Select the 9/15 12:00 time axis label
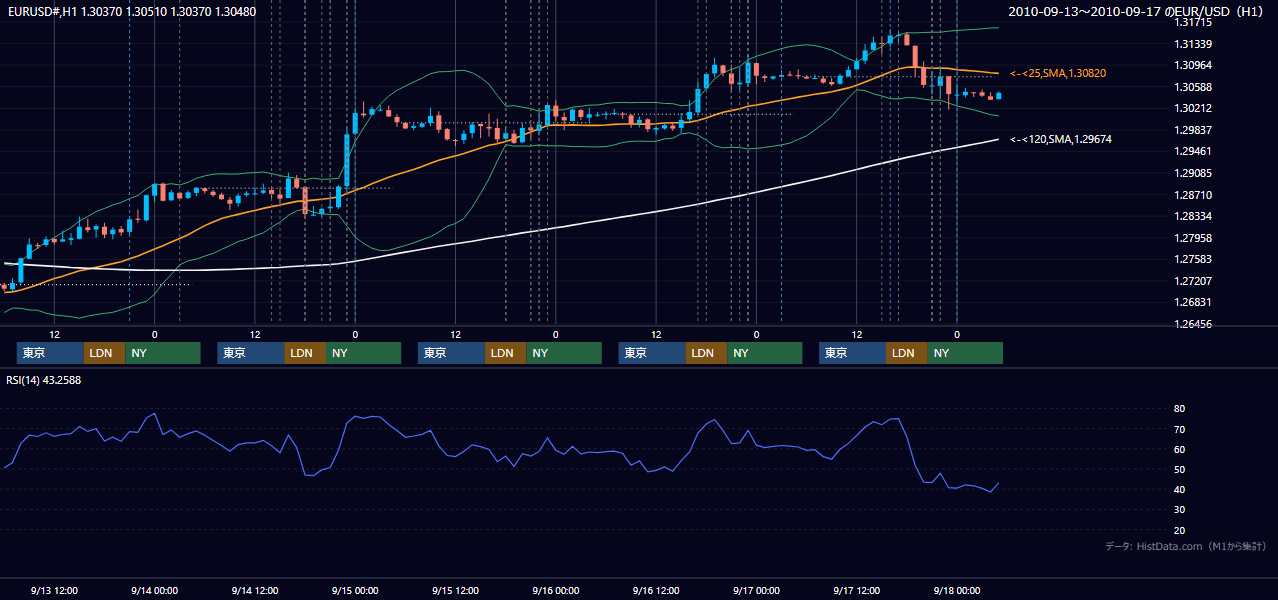 pyautogui.click(x=455, y=590)
